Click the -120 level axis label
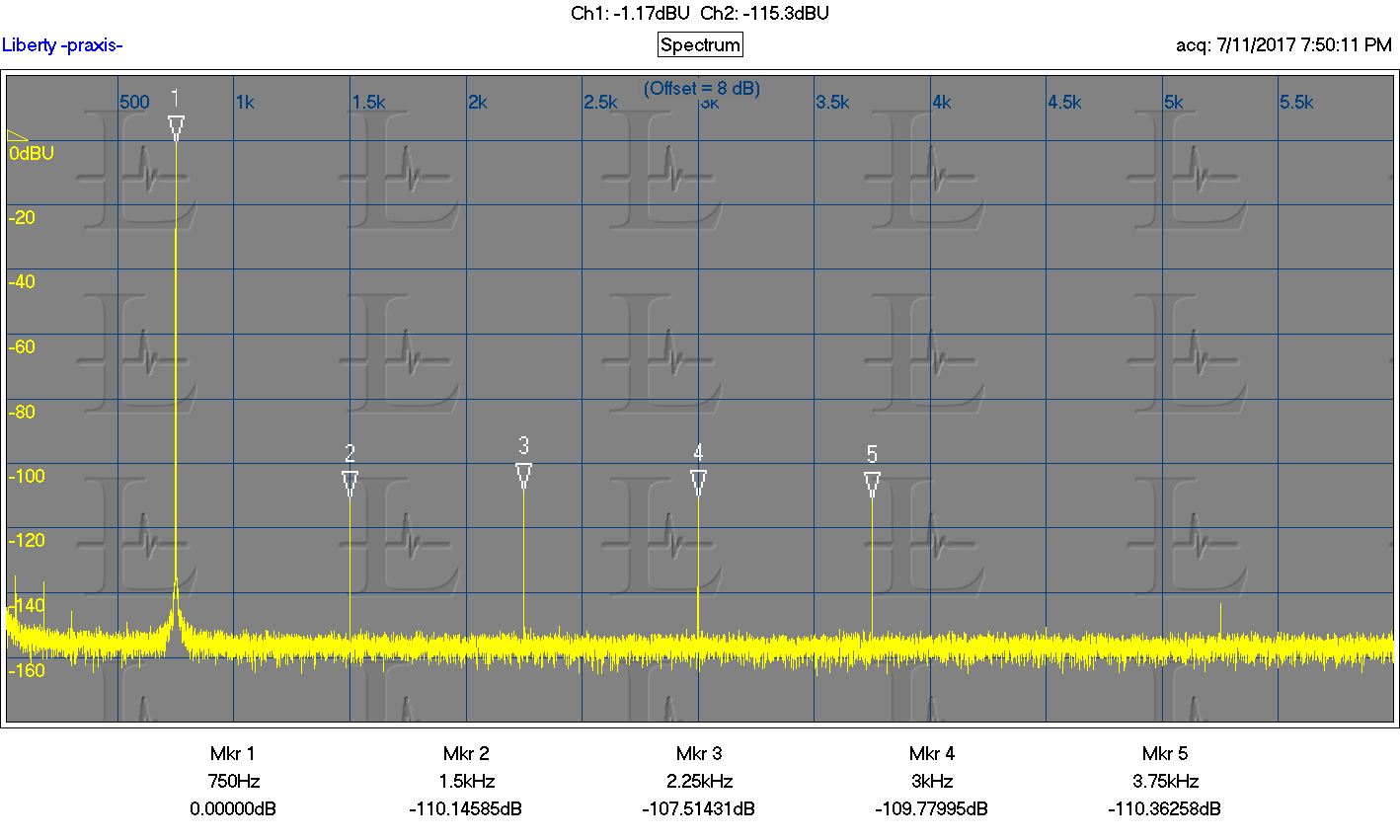 27,540
